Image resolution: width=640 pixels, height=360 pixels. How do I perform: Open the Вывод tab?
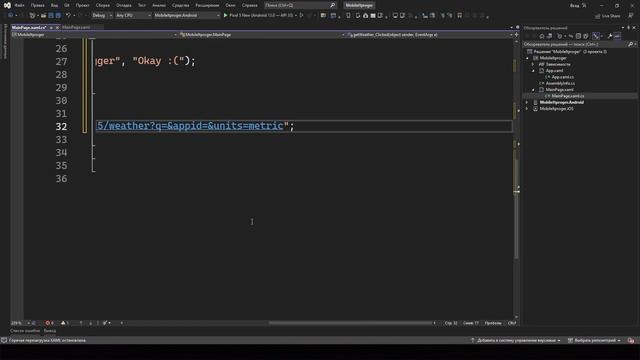click(50, 331)
